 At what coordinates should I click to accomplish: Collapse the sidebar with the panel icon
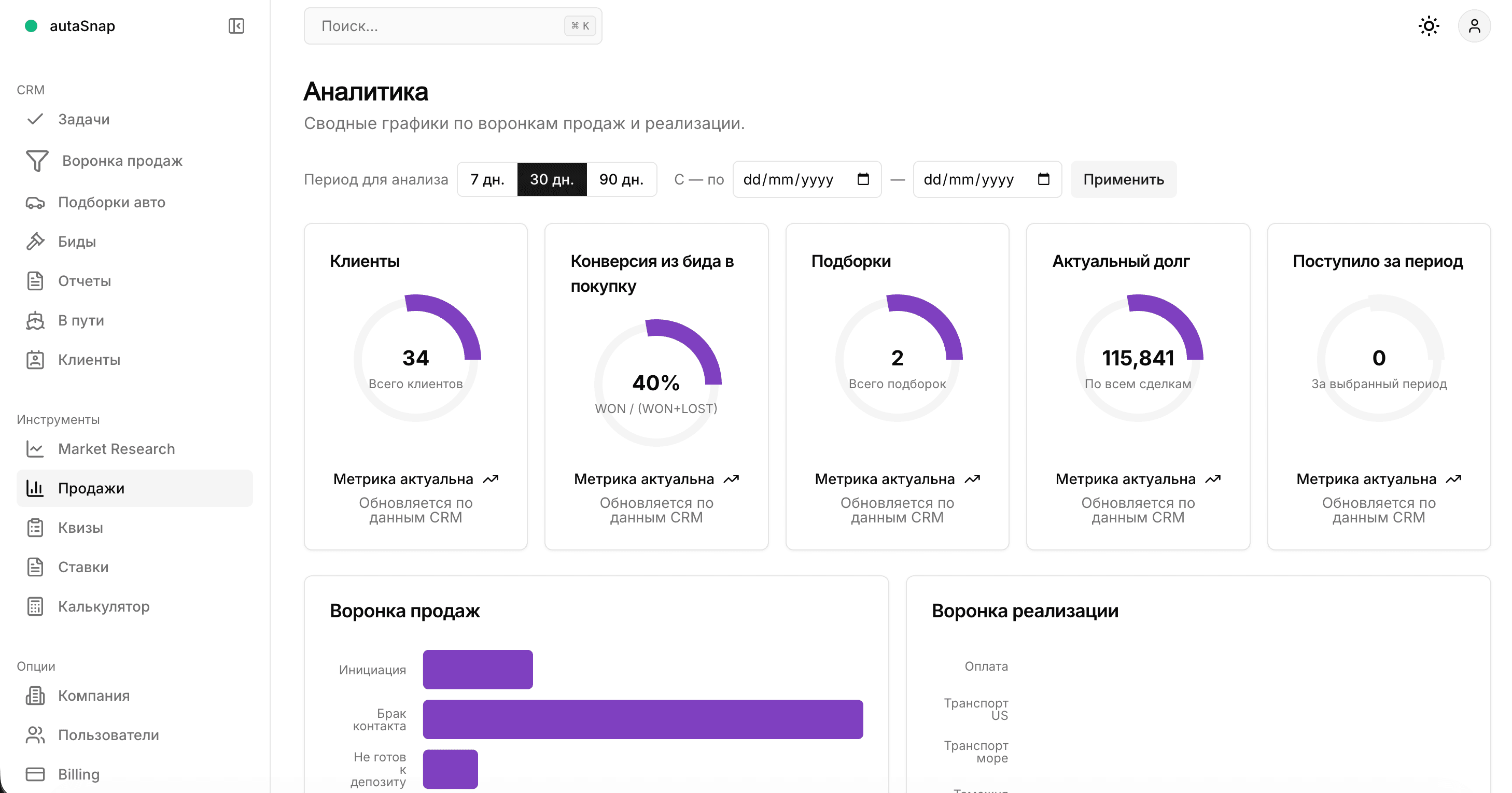(x=236, y=26)
